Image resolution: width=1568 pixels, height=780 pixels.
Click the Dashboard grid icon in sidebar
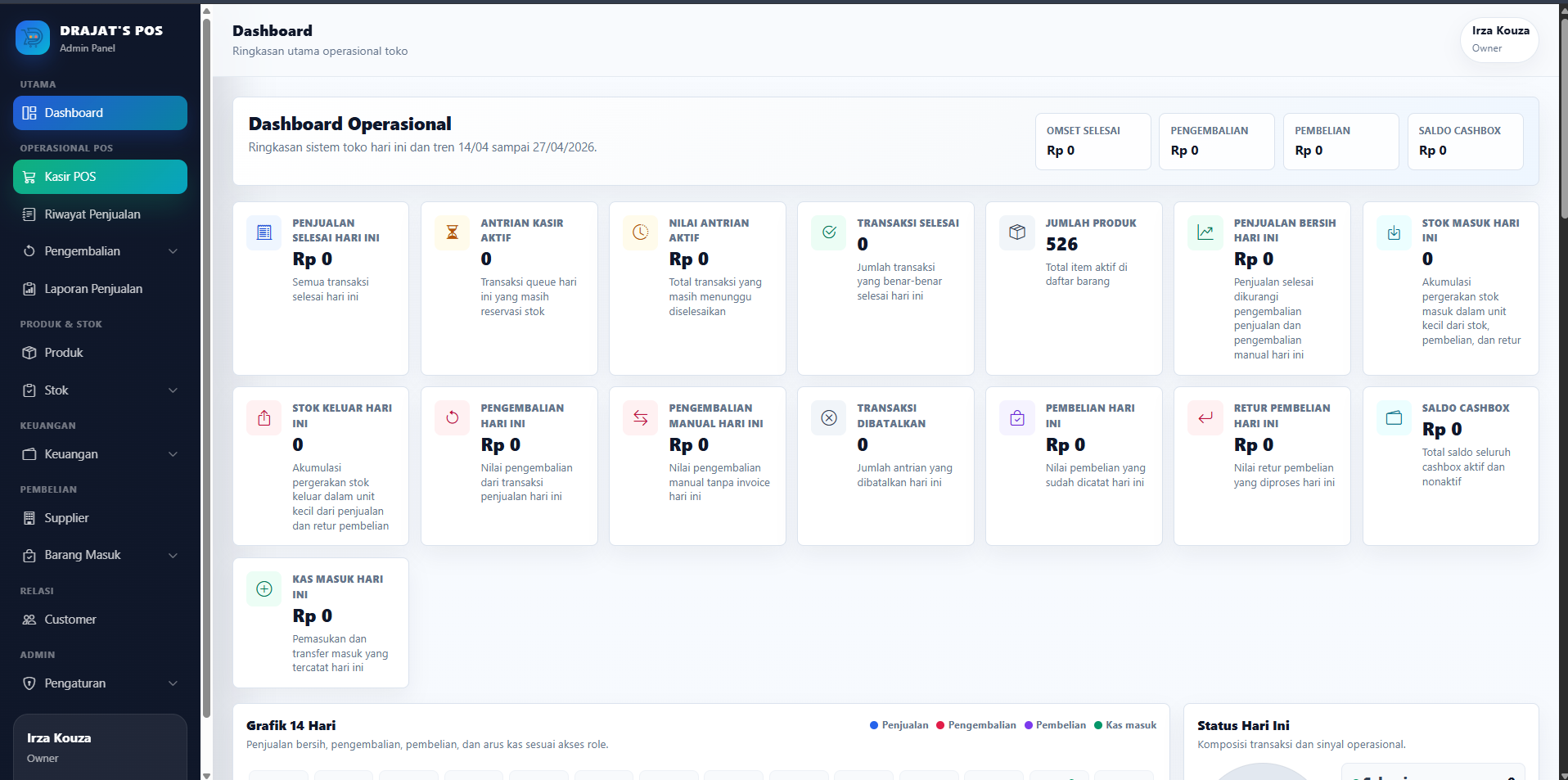pyautogui.click(x=29, y=113)
